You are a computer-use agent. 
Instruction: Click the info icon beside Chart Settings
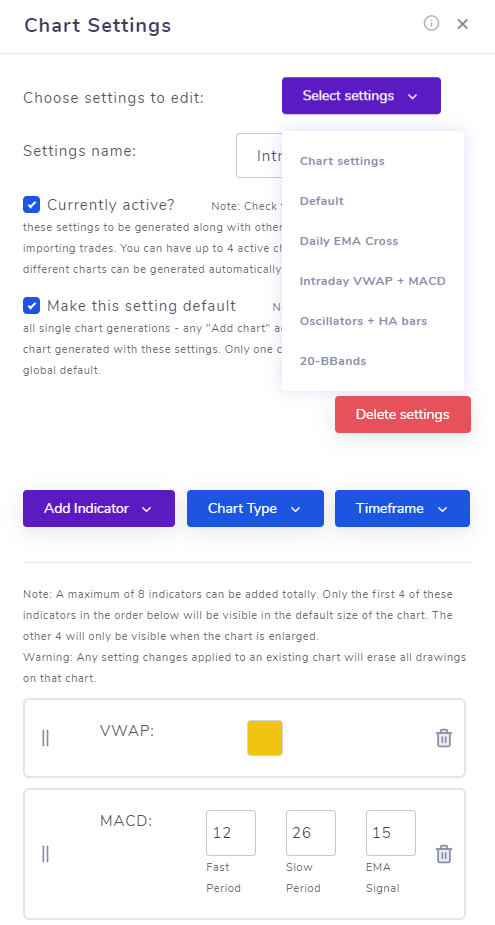[431, 23]
